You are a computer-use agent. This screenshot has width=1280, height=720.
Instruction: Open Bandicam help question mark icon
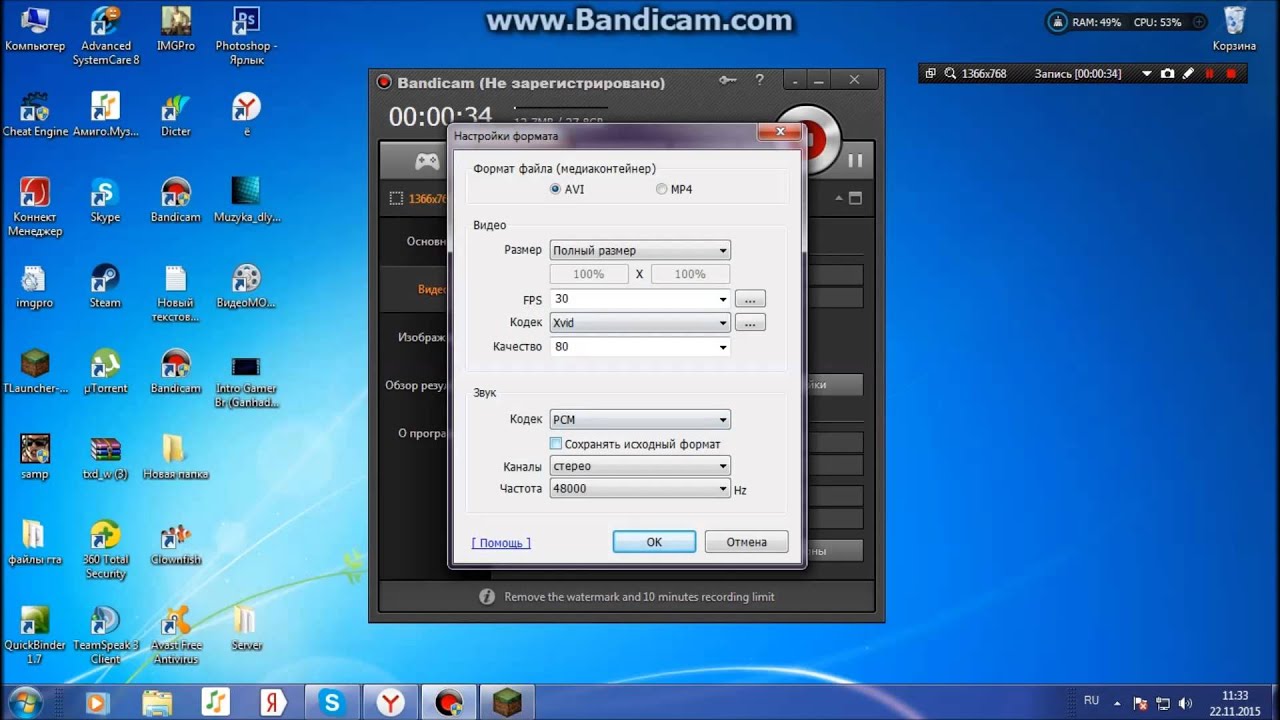pos(760,80)
